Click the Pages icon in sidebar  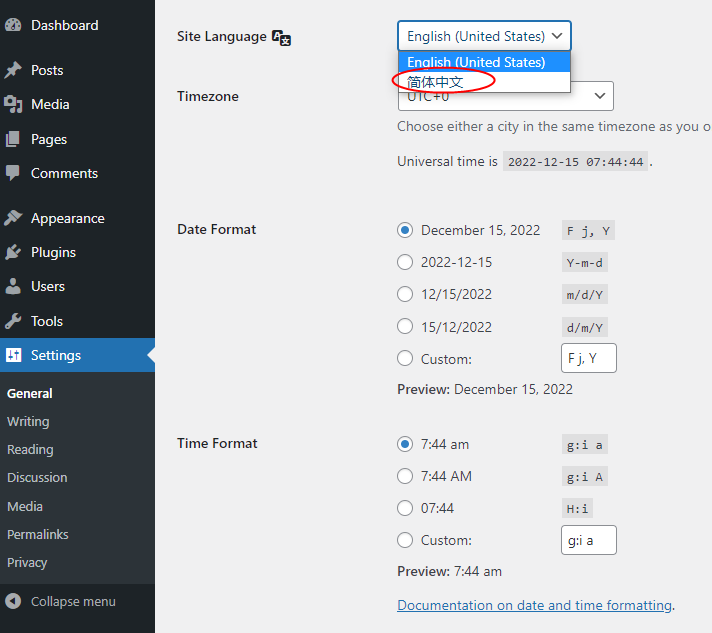coord(13,139)
